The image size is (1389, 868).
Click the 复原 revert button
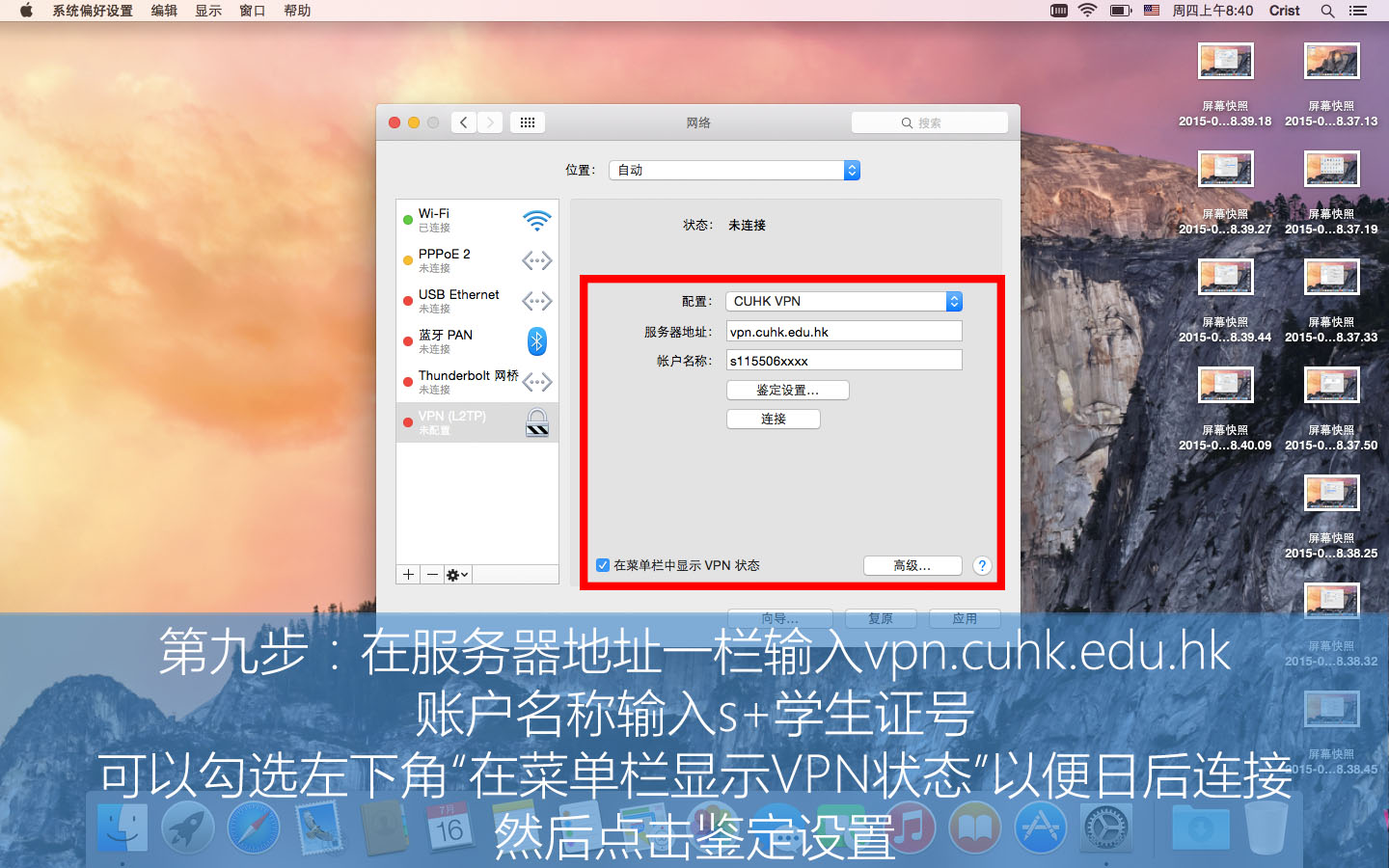[881, 618]
